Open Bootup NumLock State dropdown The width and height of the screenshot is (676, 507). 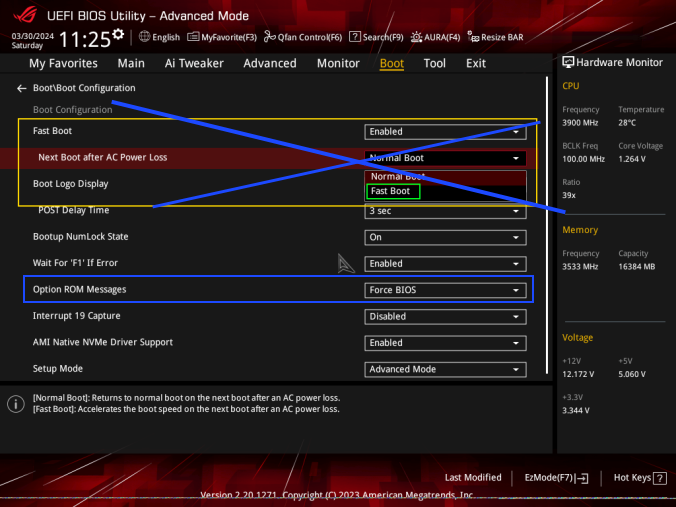point(445,237)
